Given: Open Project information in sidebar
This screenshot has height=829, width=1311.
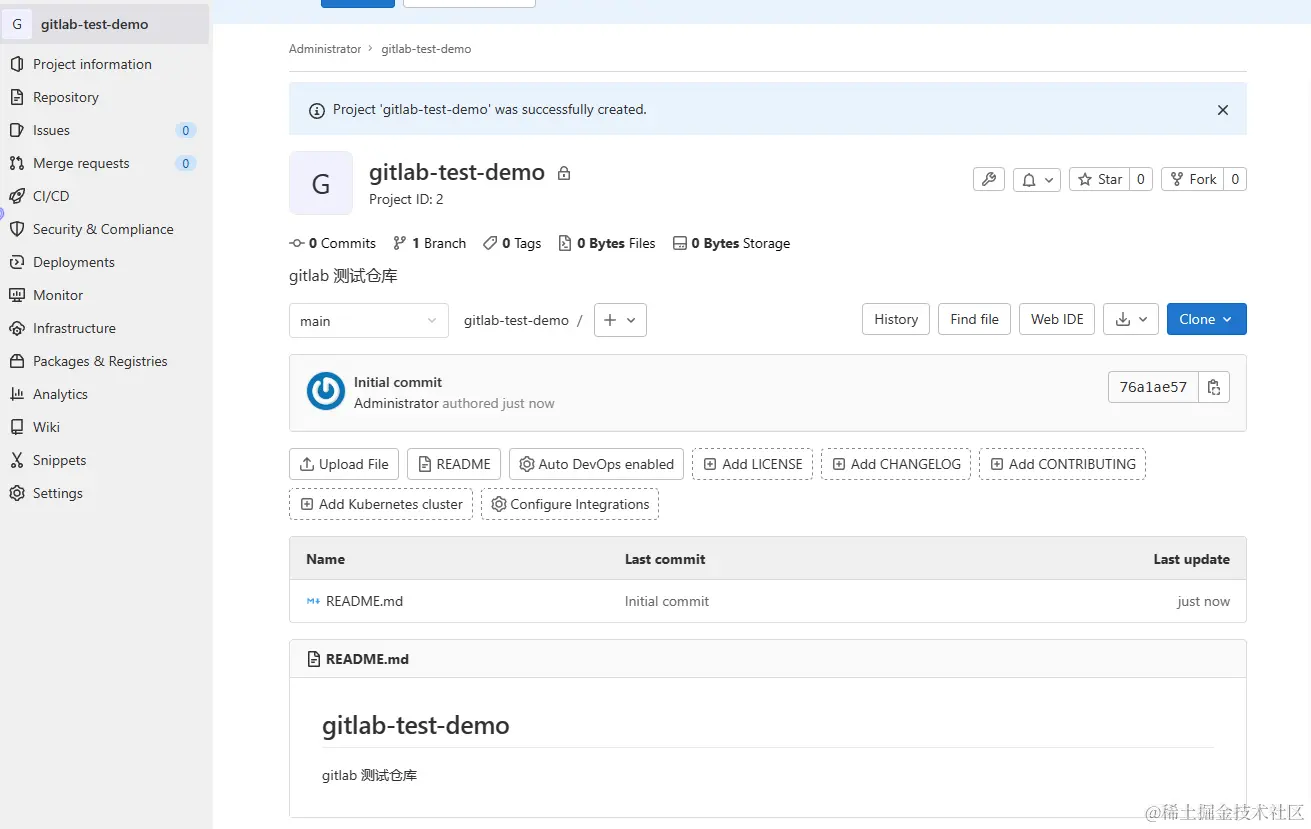Looking at the screenshot, I should click(x=92, y=64).
